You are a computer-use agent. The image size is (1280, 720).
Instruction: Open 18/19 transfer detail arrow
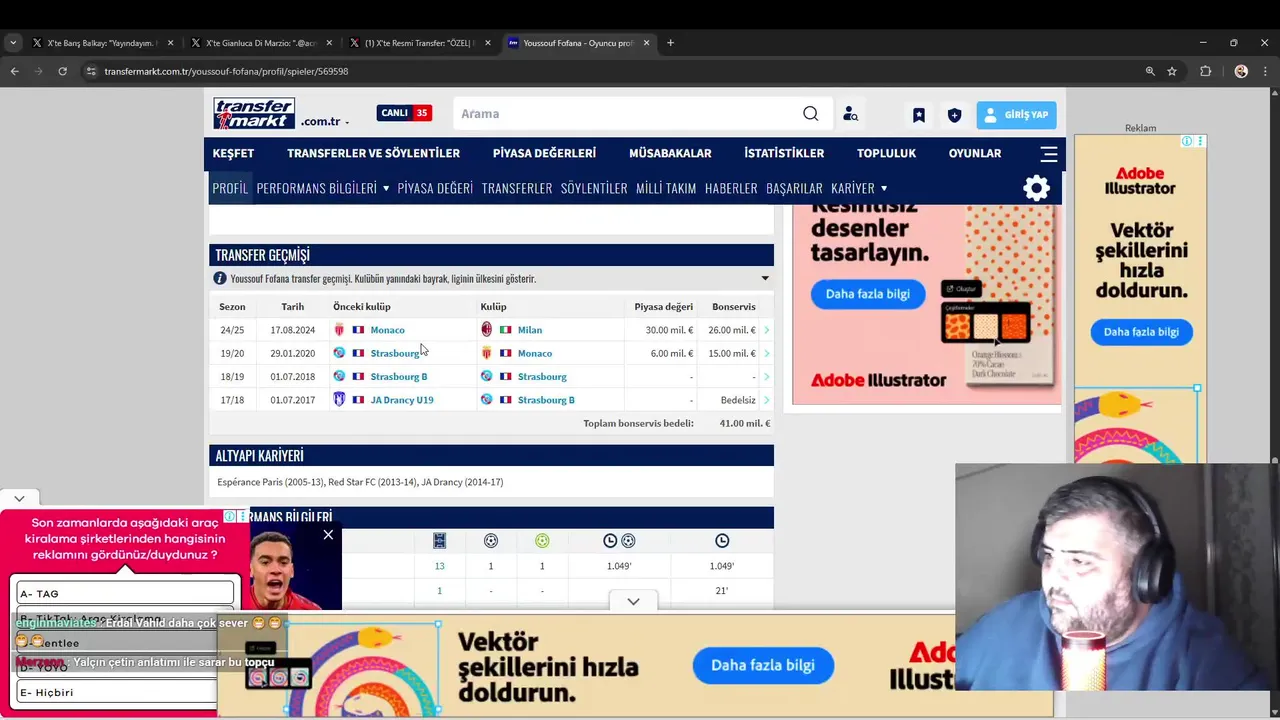pos(767,376)
